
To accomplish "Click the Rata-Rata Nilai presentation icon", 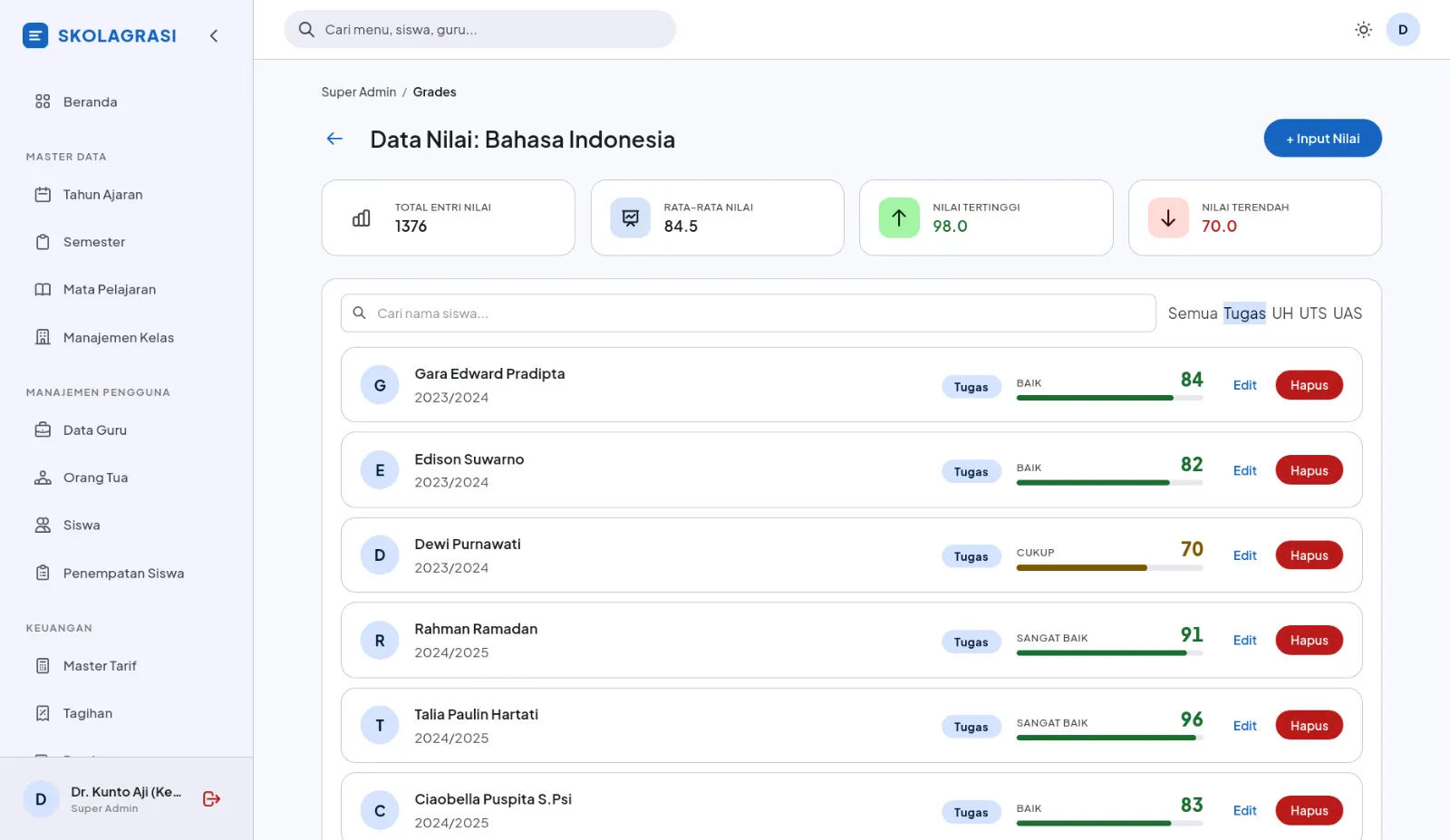I will pos(630,217).
